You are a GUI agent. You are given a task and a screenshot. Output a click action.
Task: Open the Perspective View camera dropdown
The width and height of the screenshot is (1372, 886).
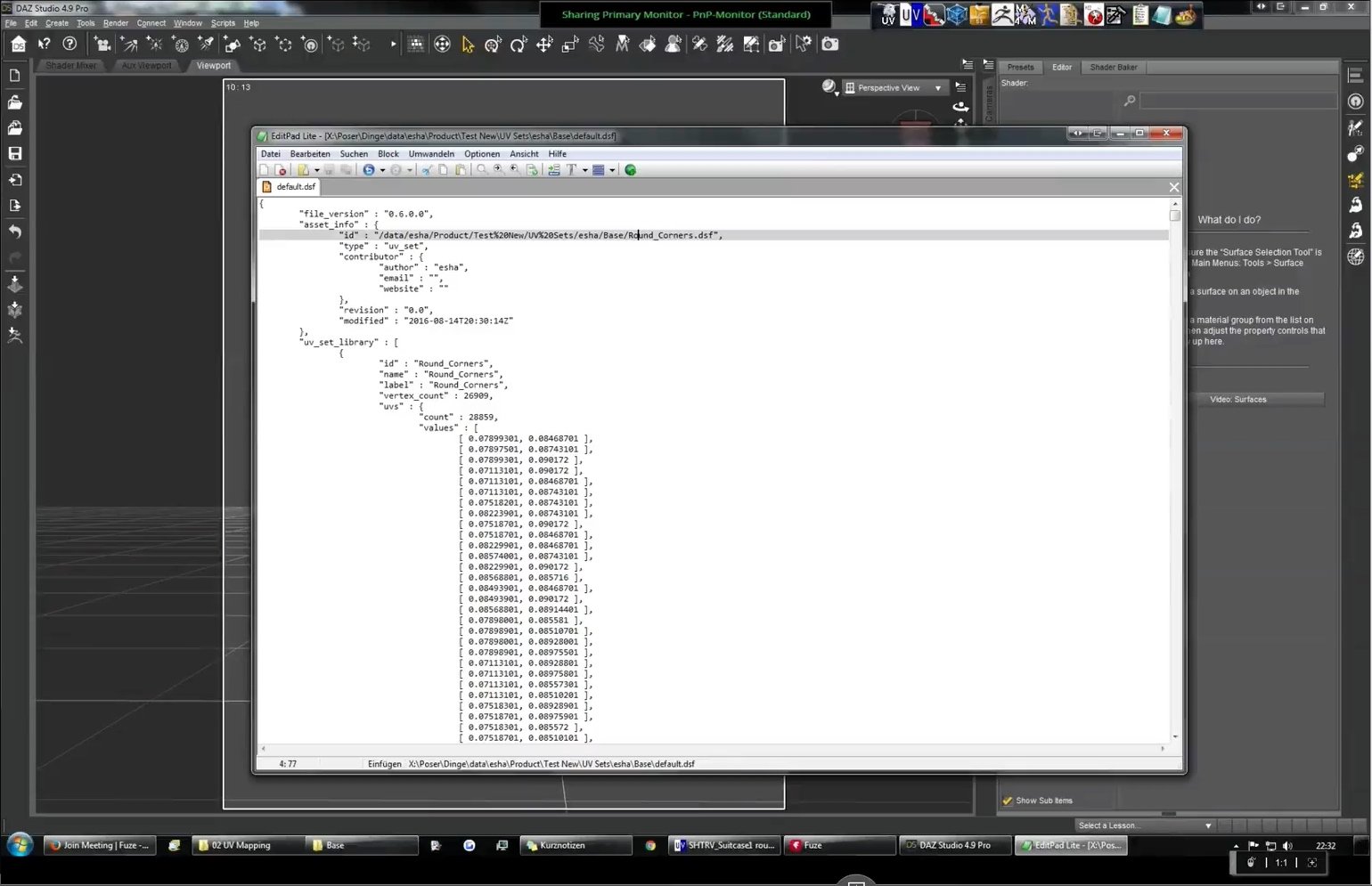point(894,88)
